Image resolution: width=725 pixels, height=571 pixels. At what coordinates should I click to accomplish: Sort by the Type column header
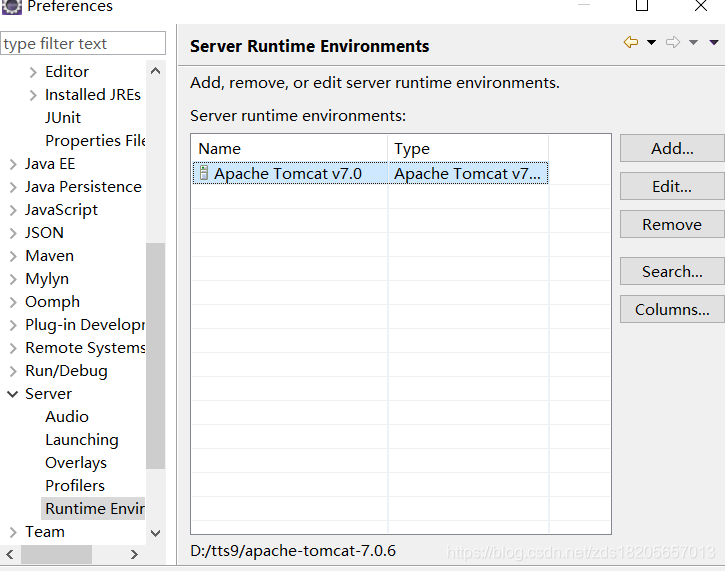pyautogui.click(x=468, y=148)
